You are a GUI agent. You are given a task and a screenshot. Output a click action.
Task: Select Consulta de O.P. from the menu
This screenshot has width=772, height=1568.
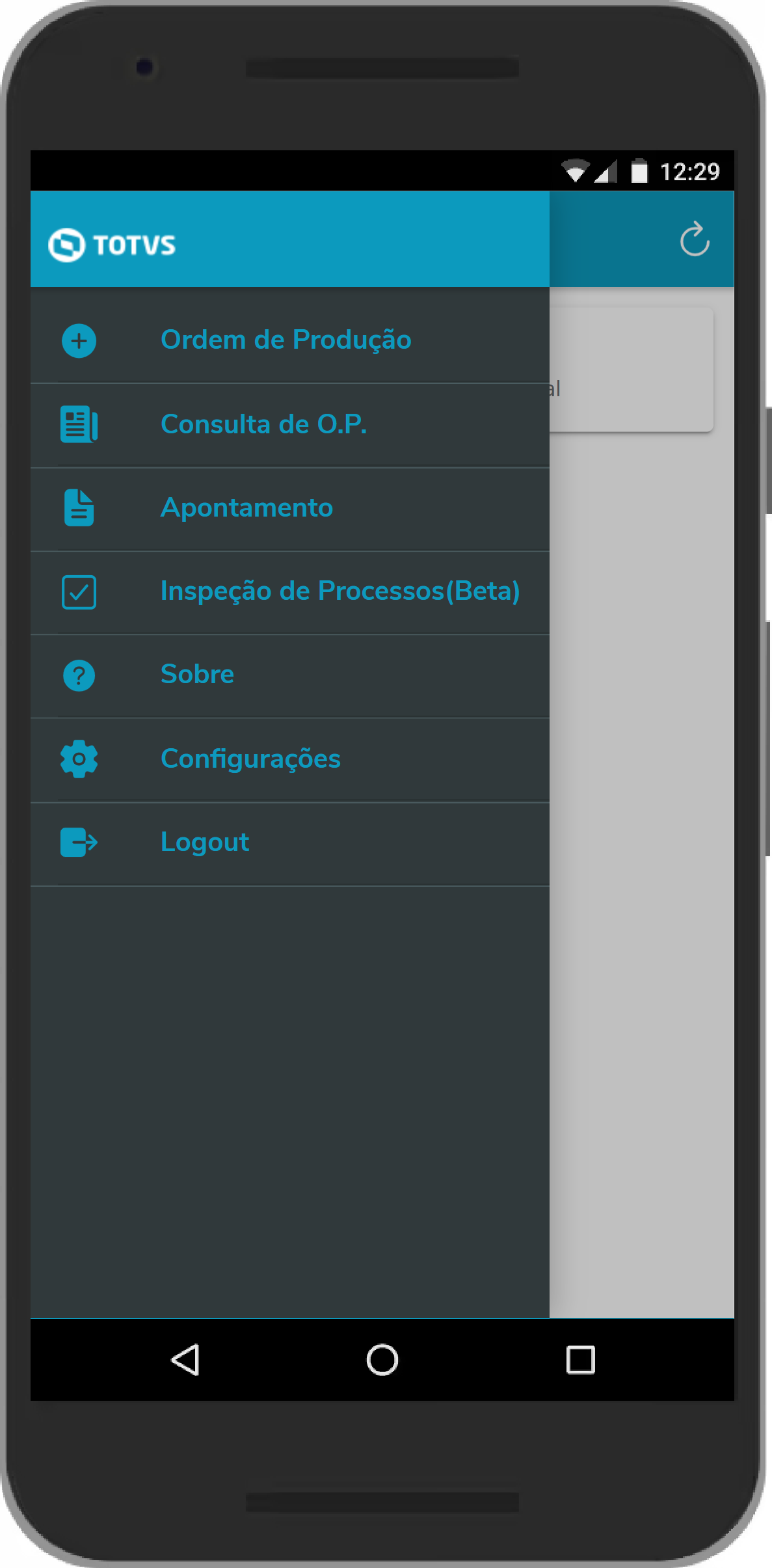[263, 424]
